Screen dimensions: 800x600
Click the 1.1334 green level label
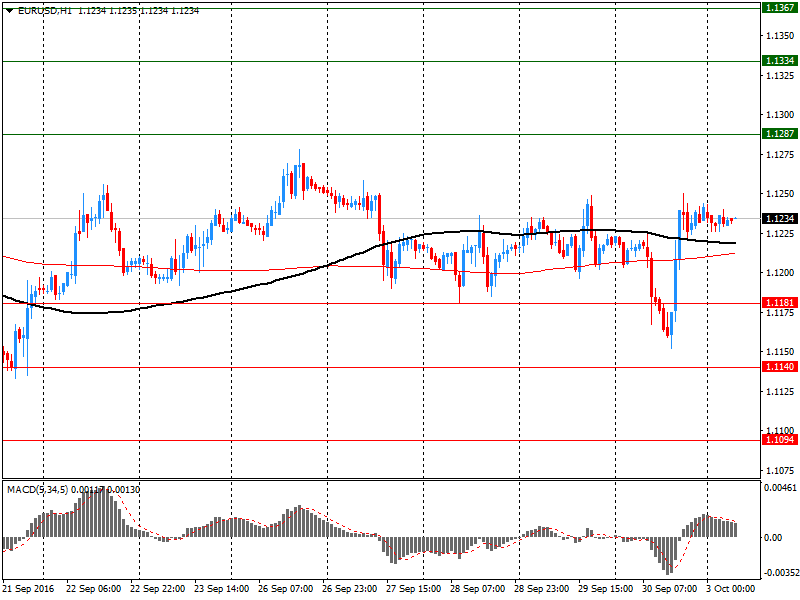pyautogui.click(x=780, y=61)
